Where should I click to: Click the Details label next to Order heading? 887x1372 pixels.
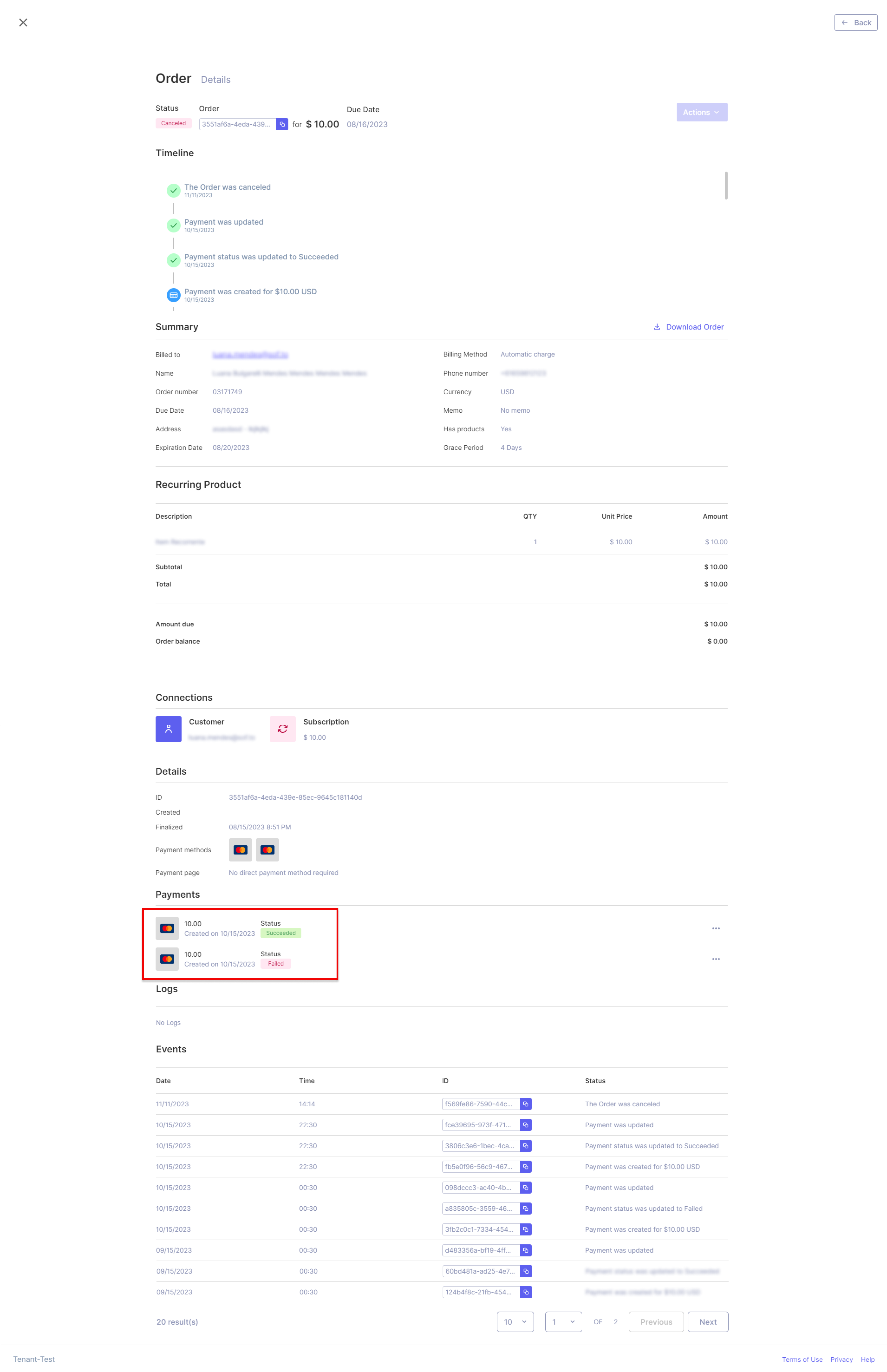pos(216,79)
